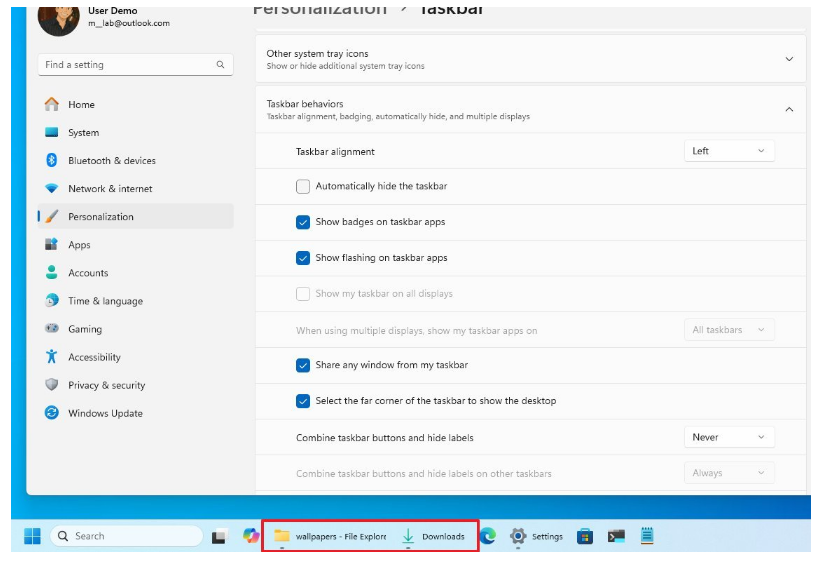Open Combine taskbar buttons Never dropdown
The width and height of the screenshot is (819, 564).
[x=729, y=437]
